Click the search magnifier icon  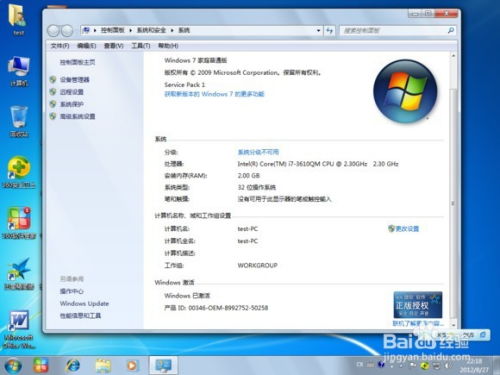(x=451, y=30)
